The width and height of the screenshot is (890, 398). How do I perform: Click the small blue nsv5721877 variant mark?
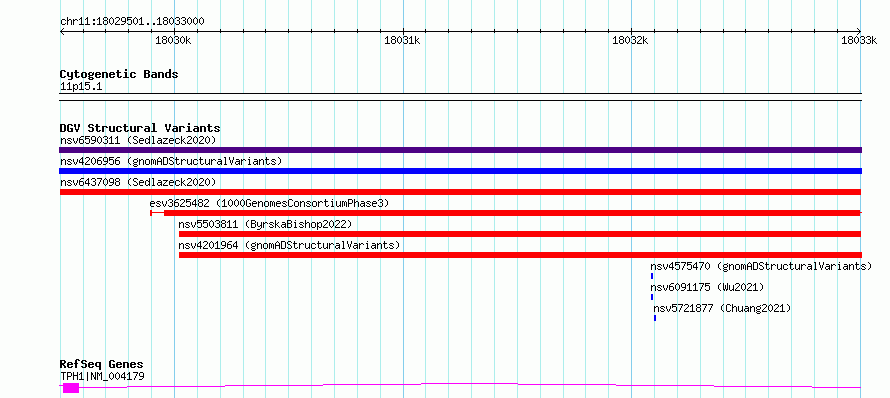(x=655, y=318)
